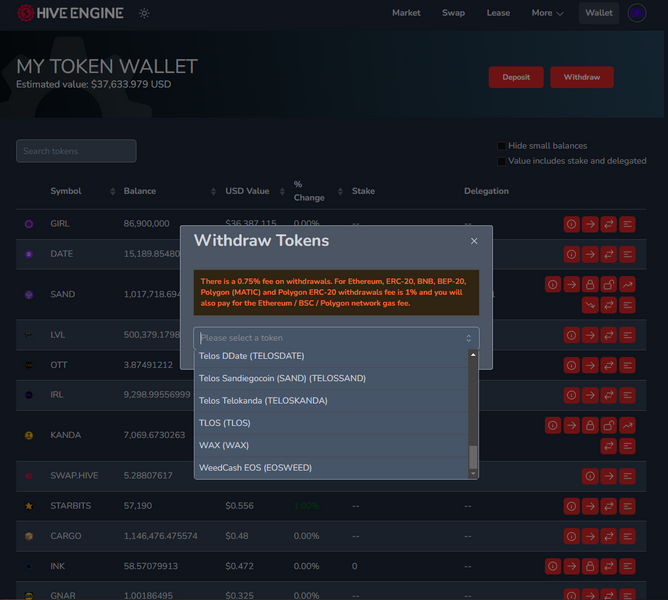Close the Withdraw Tokens dialog
The height and width of the screenshot is (600, 668).
tap(474, 241)
